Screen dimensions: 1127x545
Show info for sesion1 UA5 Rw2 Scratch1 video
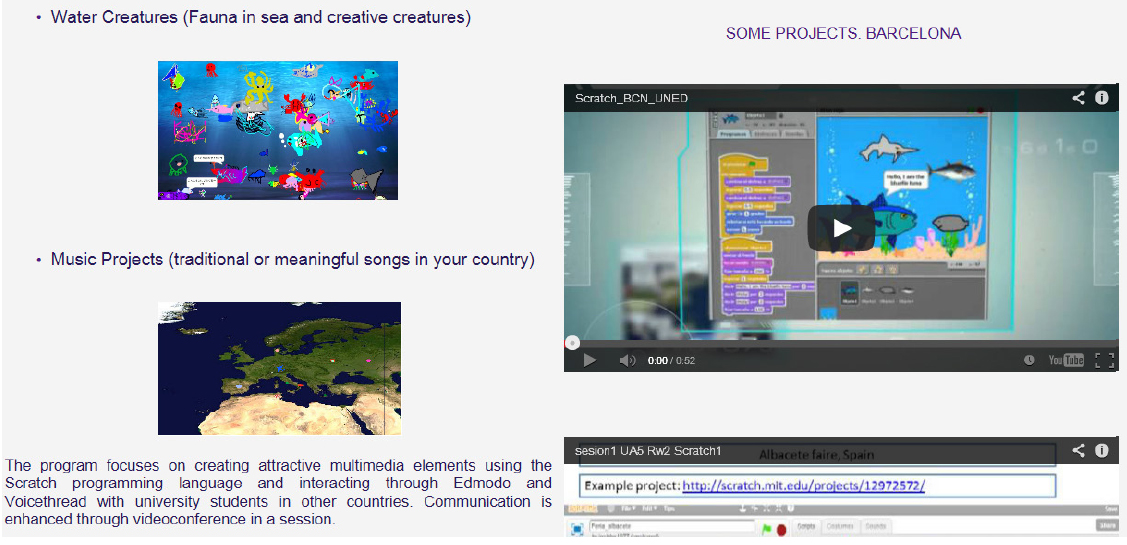1102,451
